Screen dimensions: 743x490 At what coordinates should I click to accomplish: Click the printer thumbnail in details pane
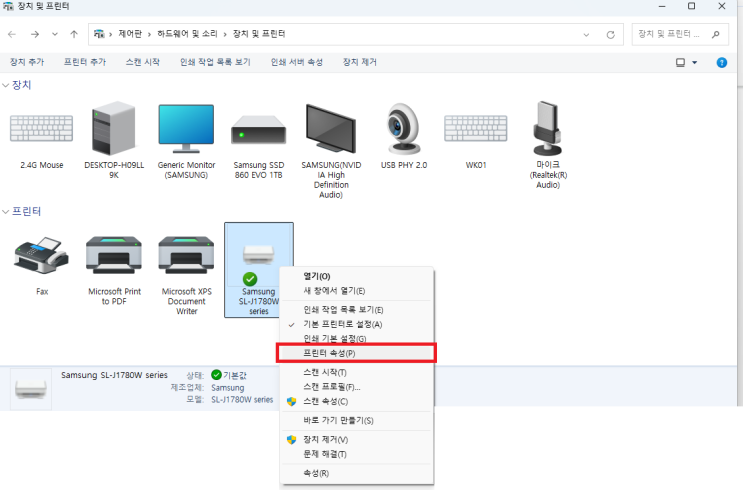31,389
